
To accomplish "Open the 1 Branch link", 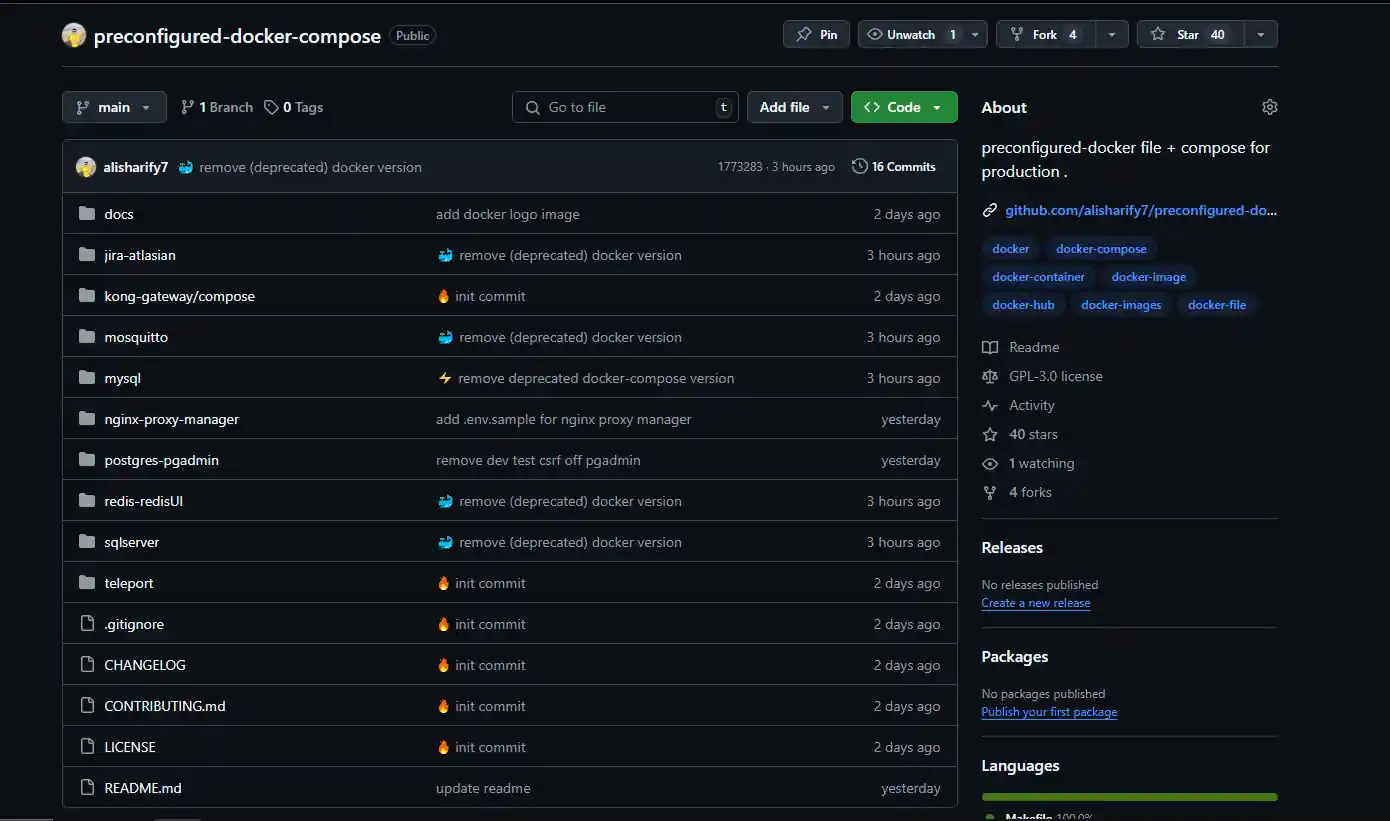I will tap(217, 107).
